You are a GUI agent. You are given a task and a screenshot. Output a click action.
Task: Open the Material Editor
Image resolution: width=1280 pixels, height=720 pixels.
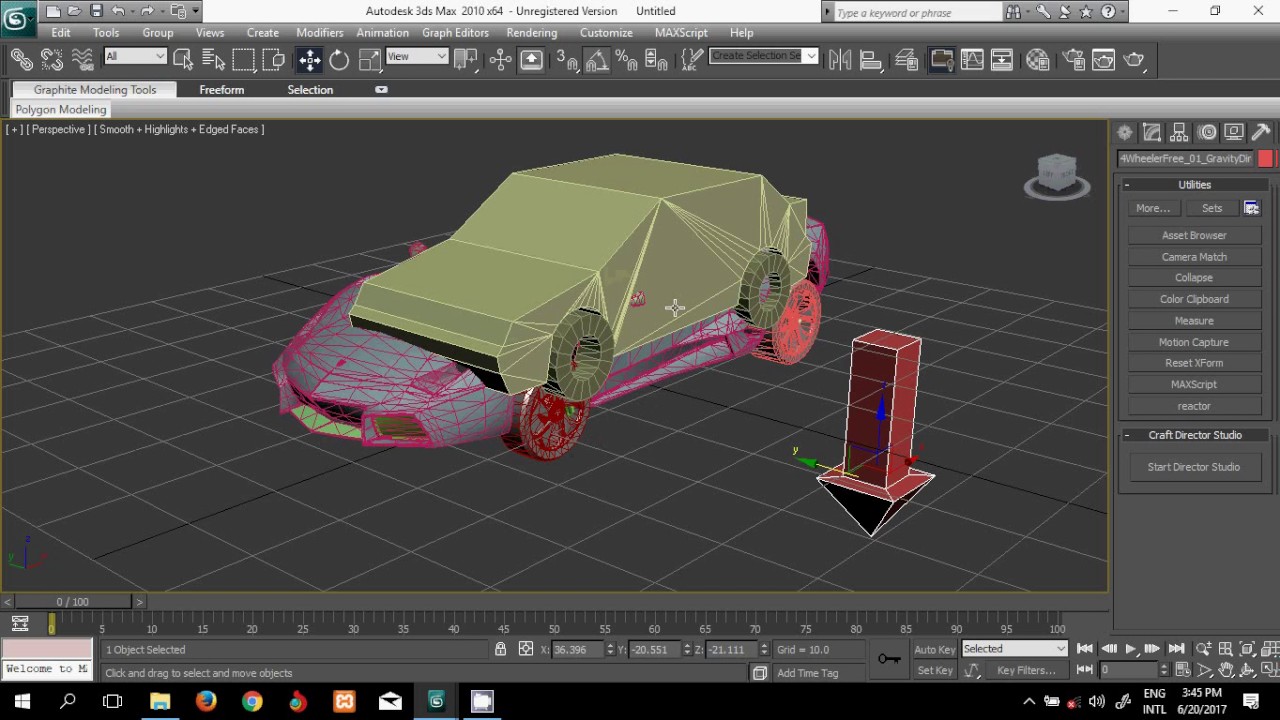[x=1038, y=60]
